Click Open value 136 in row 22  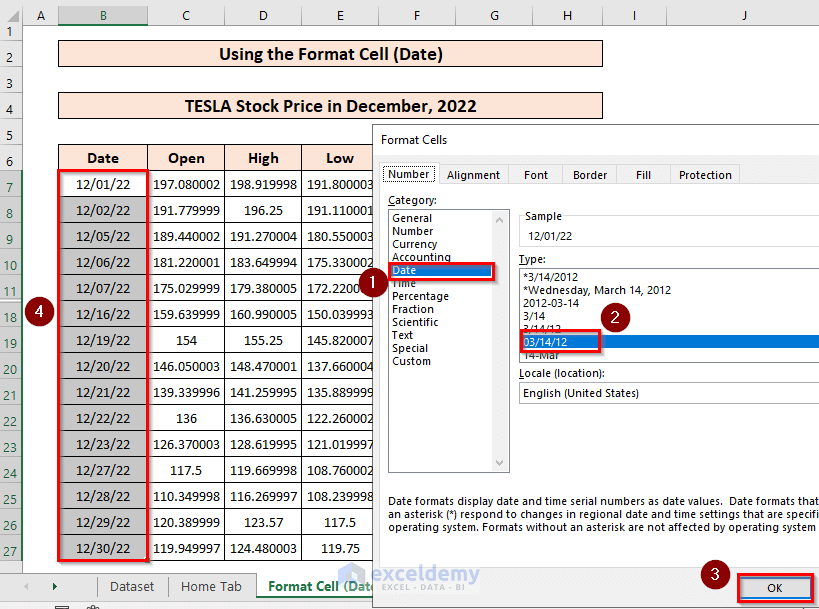[186, 418]
